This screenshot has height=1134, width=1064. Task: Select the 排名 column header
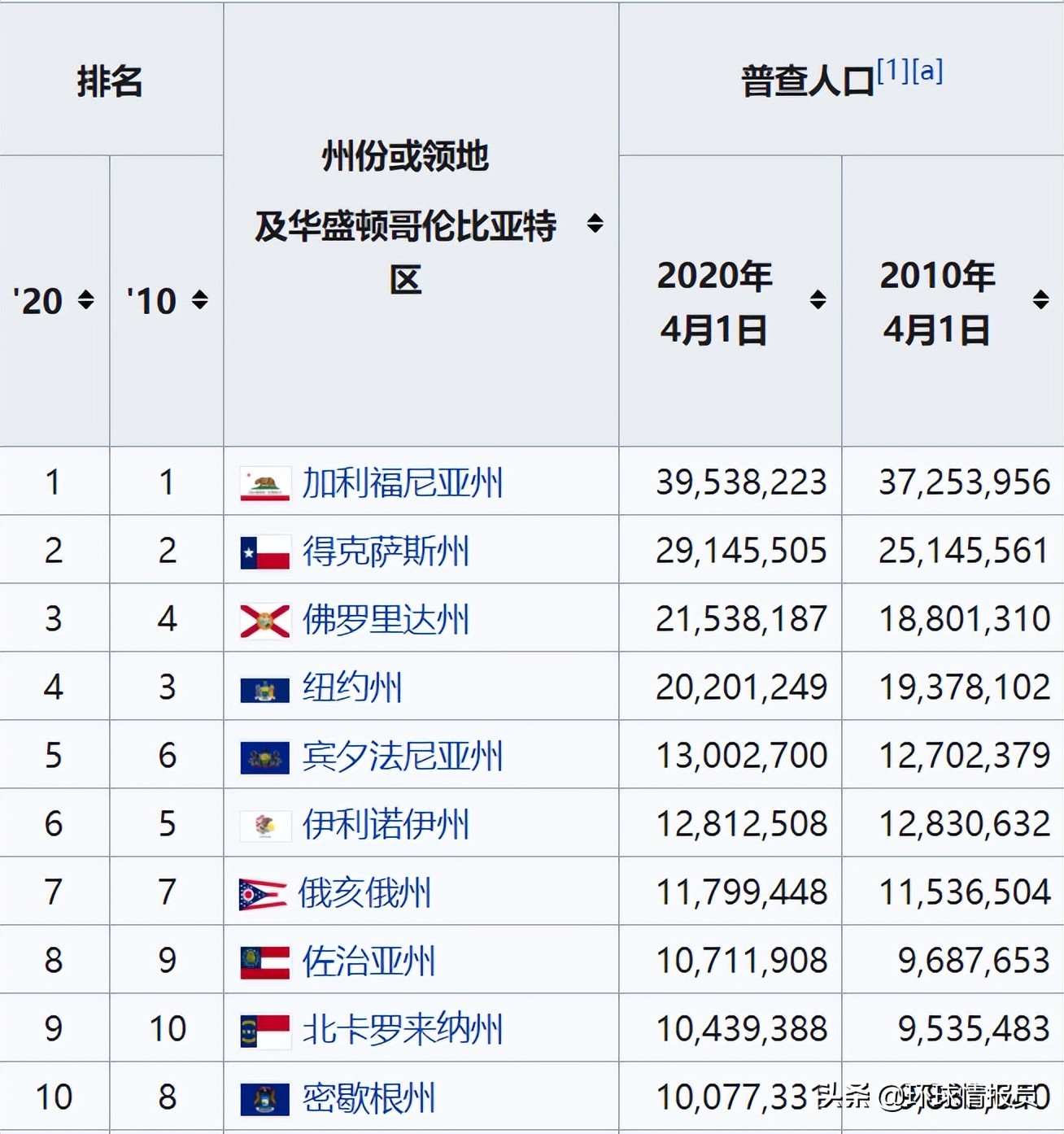(111, 84)
